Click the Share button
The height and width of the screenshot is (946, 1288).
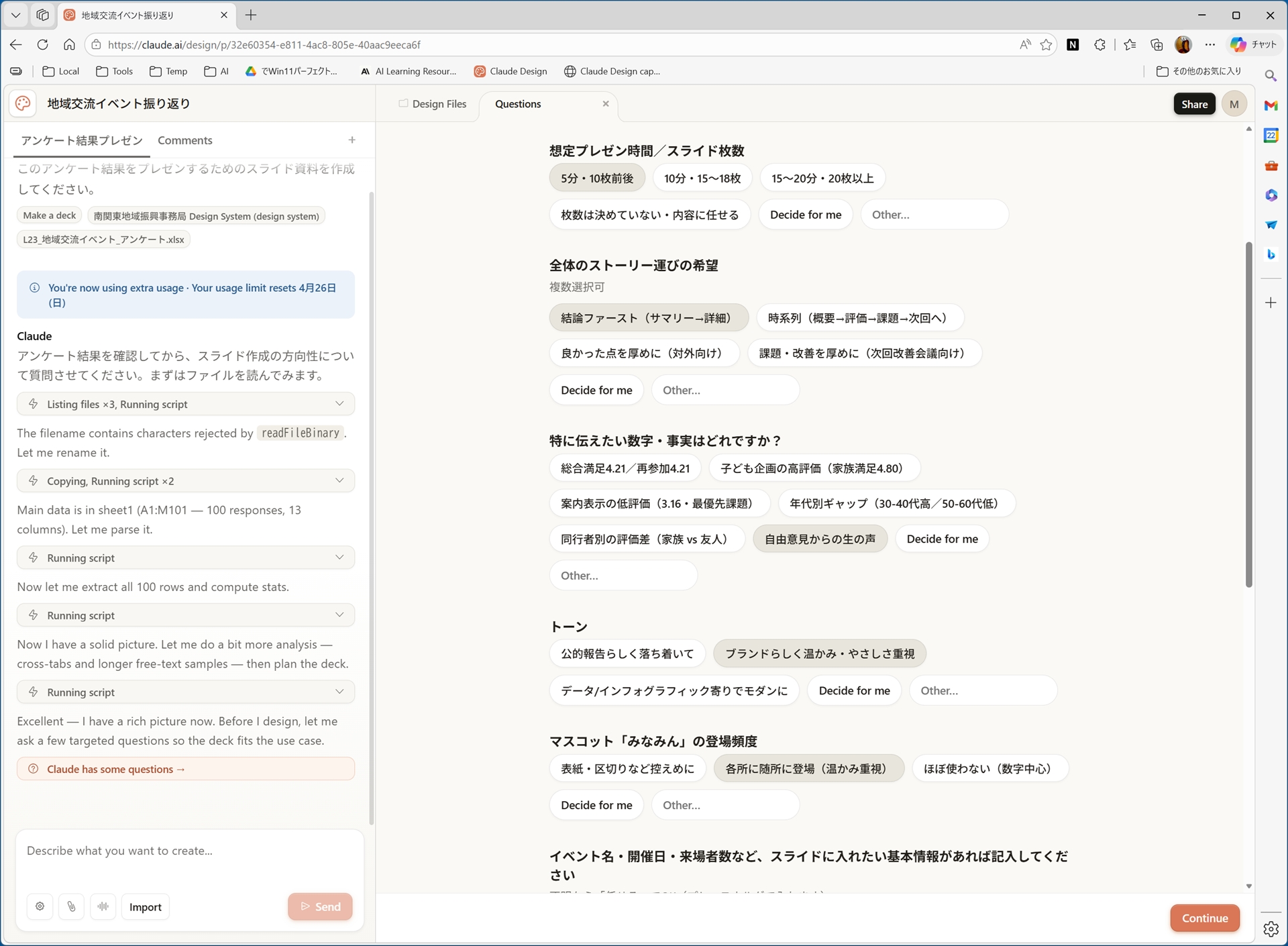1194,103
